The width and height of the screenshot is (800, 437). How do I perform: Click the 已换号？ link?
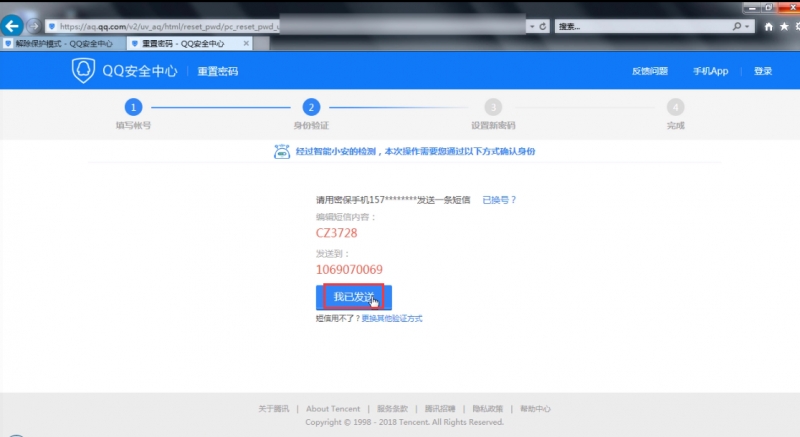pyautogui.click(x=499, y=200)
